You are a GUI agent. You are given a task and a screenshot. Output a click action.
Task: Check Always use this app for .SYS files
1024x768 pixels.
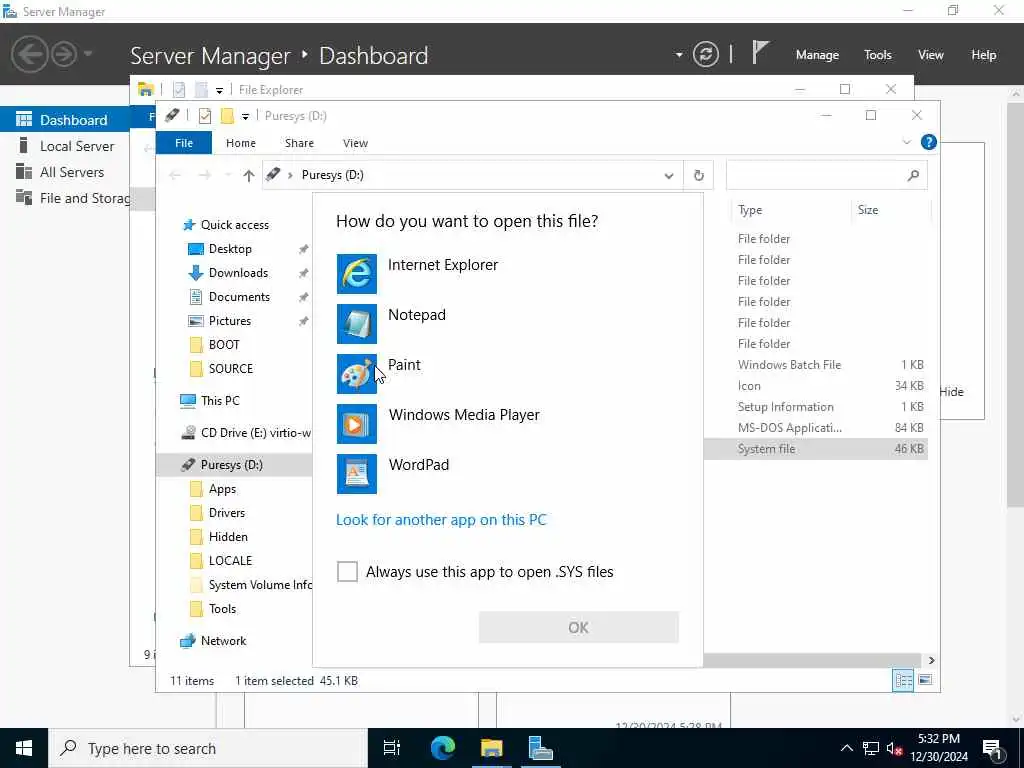click(347, 571)
